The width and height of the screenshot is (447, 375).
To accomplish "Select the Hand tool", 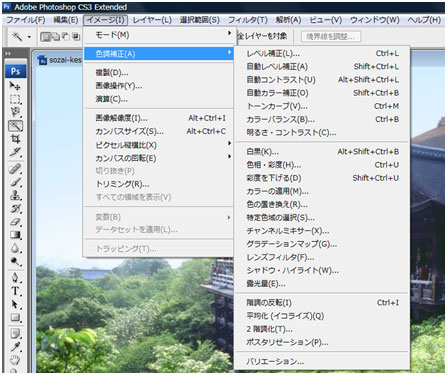I will 15,360.
